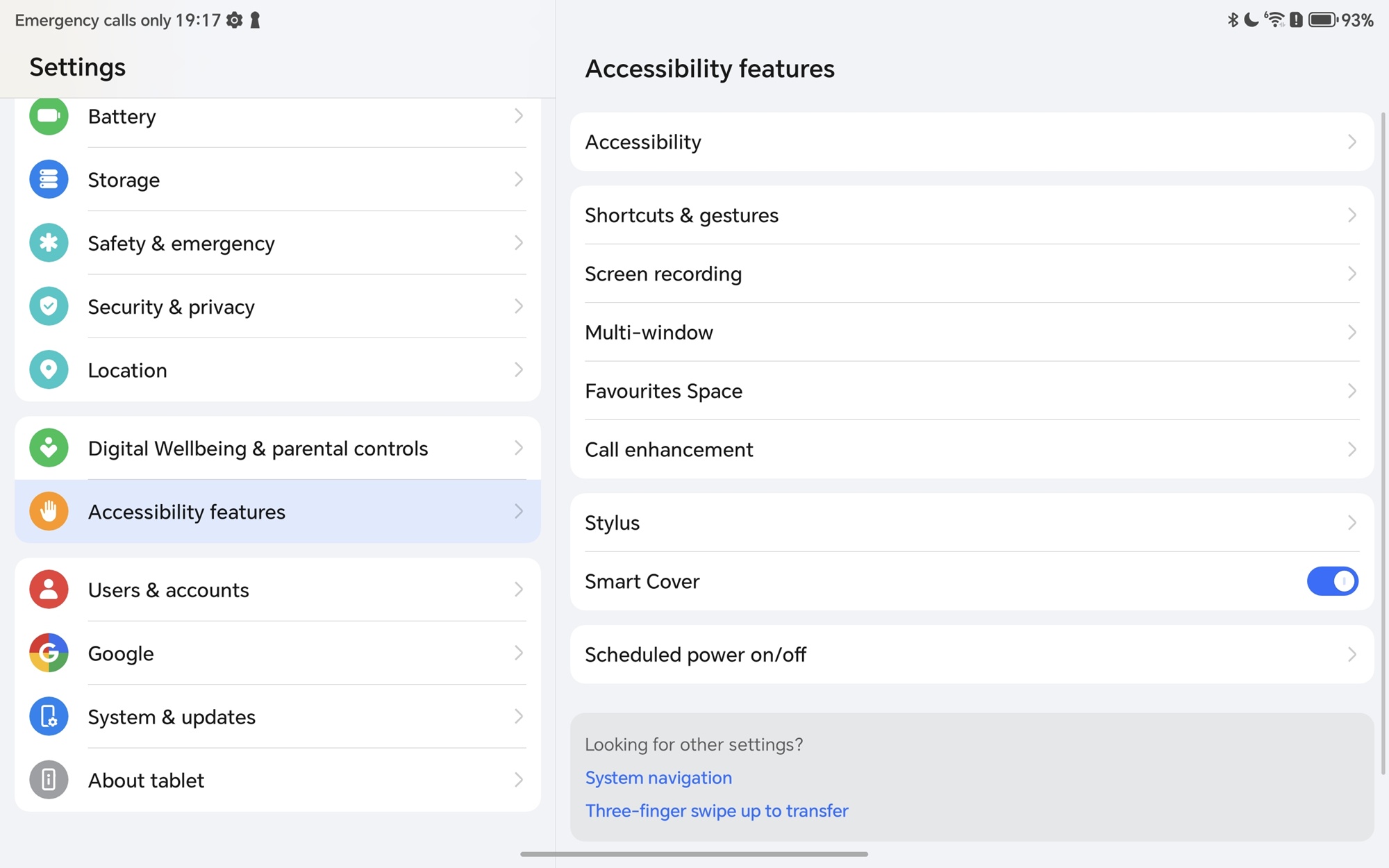Follow the System navigation link
The height and width of the screenshot is (868, 1389).
658,778
